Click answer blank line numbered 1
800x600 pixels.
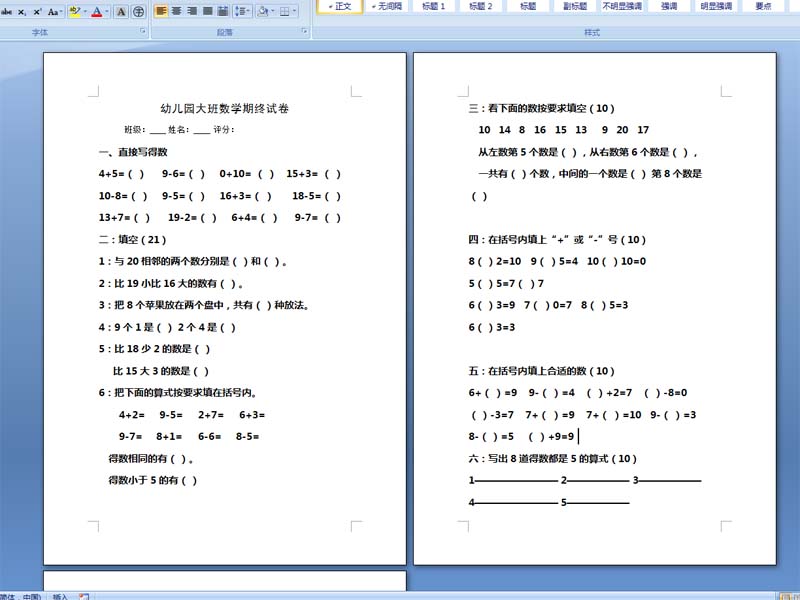(513, 481)
